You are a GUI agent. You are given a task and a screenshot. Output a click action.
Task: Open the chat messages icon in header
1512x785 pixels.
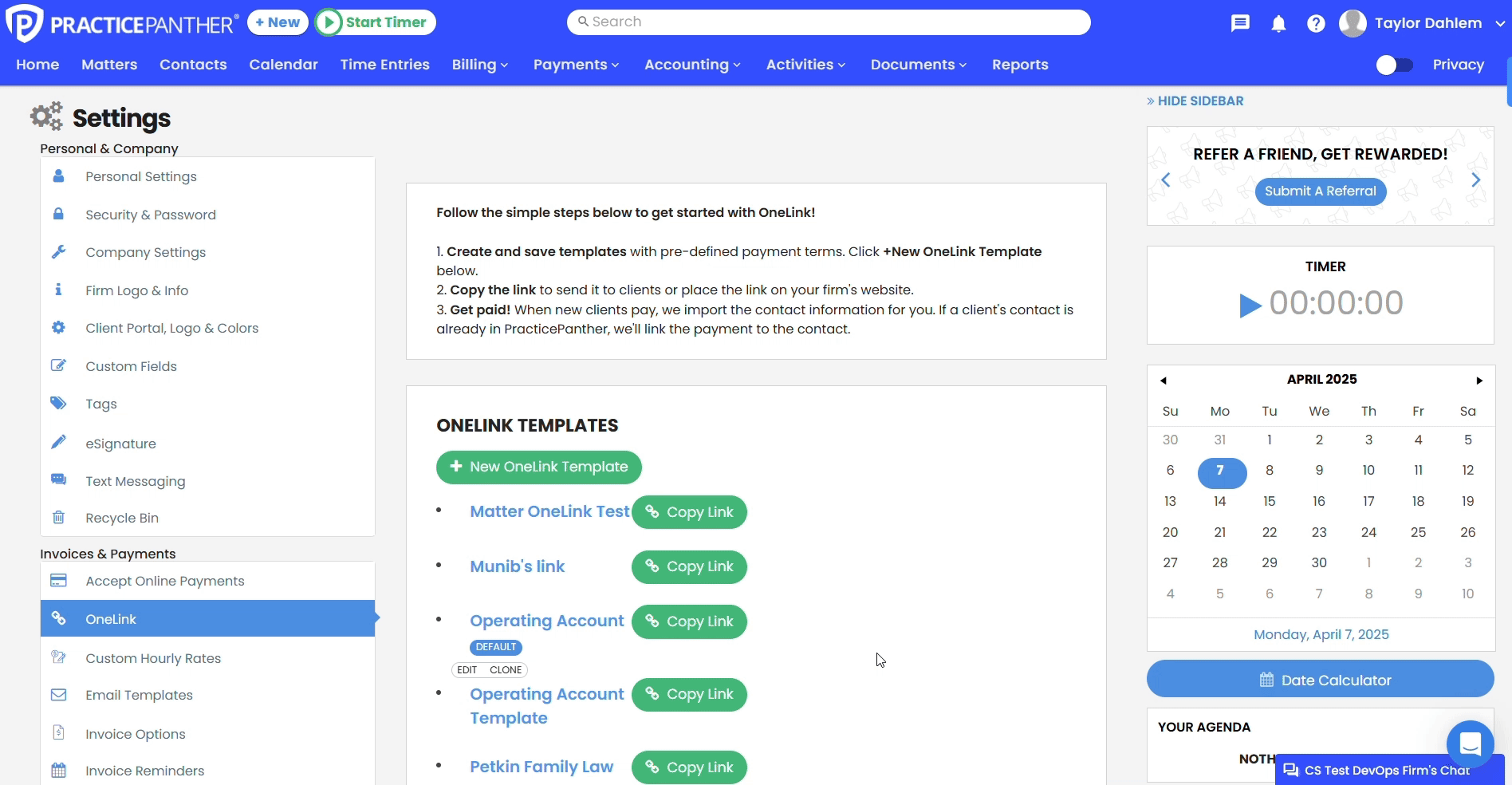click(1240, 23)
